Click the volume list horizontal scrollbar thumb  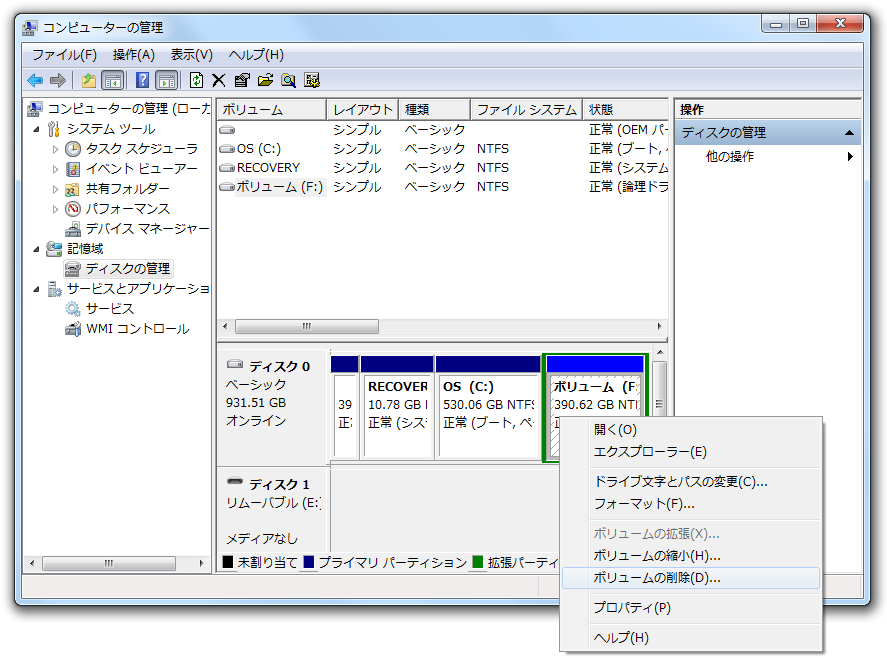tap(307, 326)
